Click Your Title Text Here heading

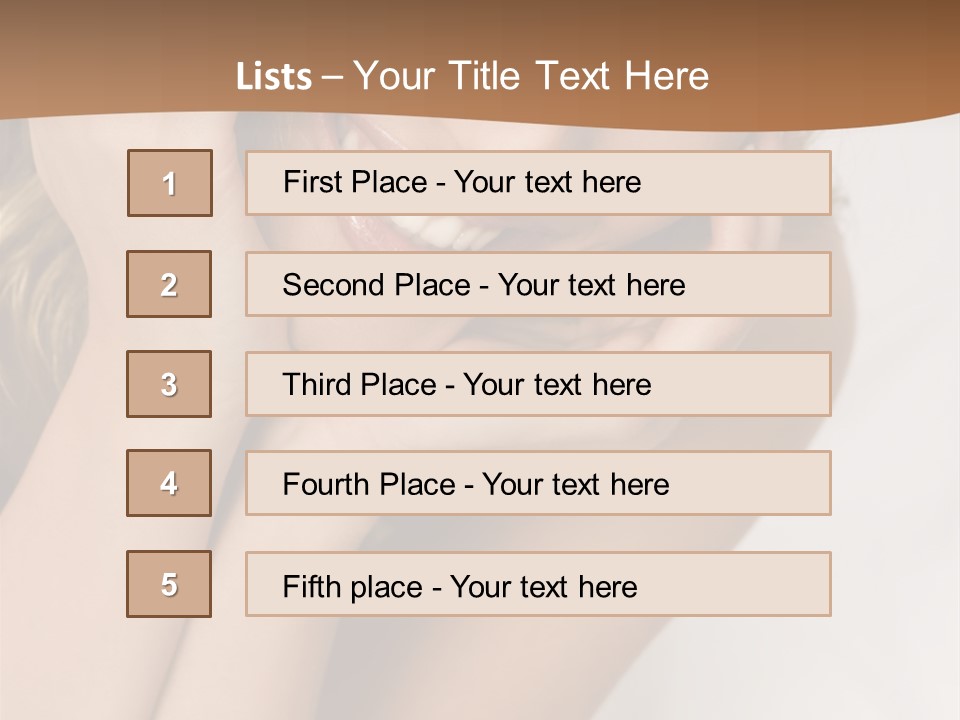click(x=531, y=76)
